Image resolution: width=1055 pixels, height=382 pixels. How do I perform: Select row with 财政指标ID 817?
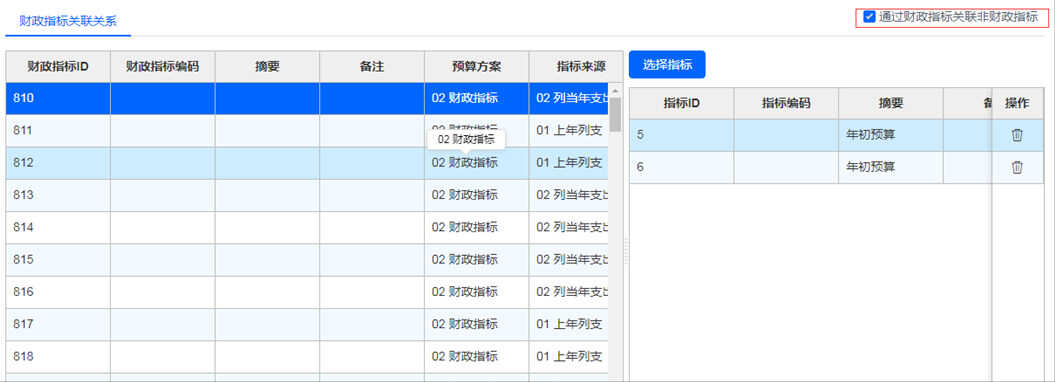307,324
